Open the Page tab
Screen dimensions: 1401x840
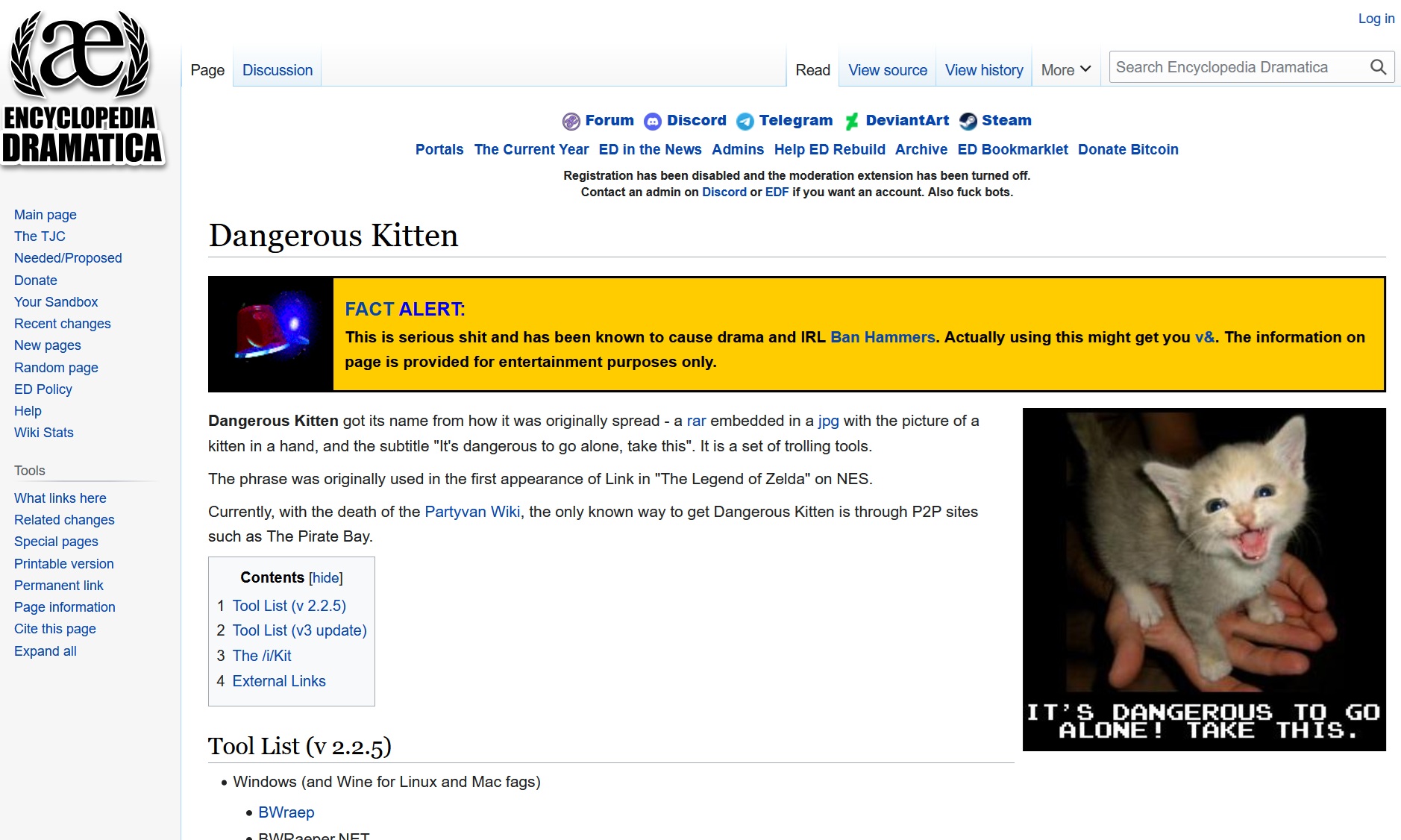click(207, 70)
